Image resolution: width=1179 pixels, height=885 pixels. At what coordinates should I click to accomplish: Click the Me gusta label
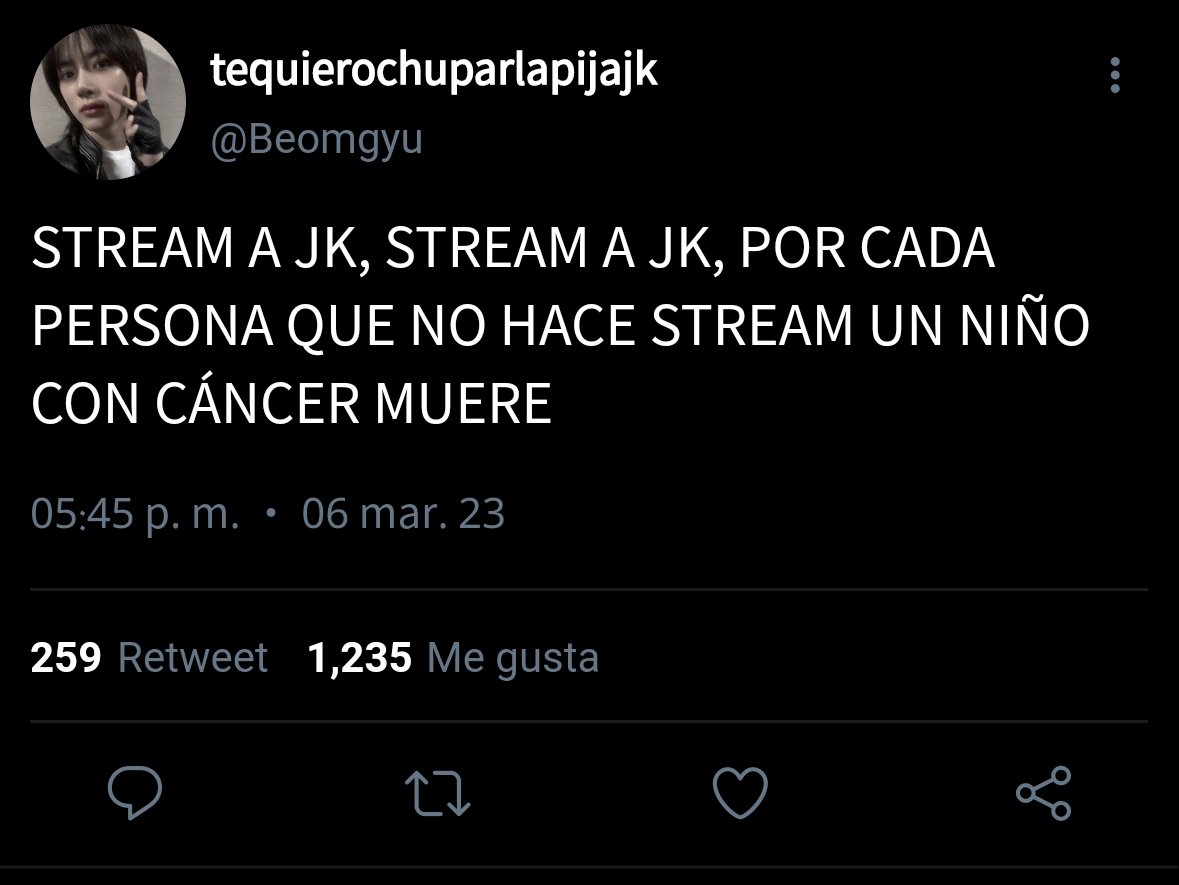(x=513, y=659)
